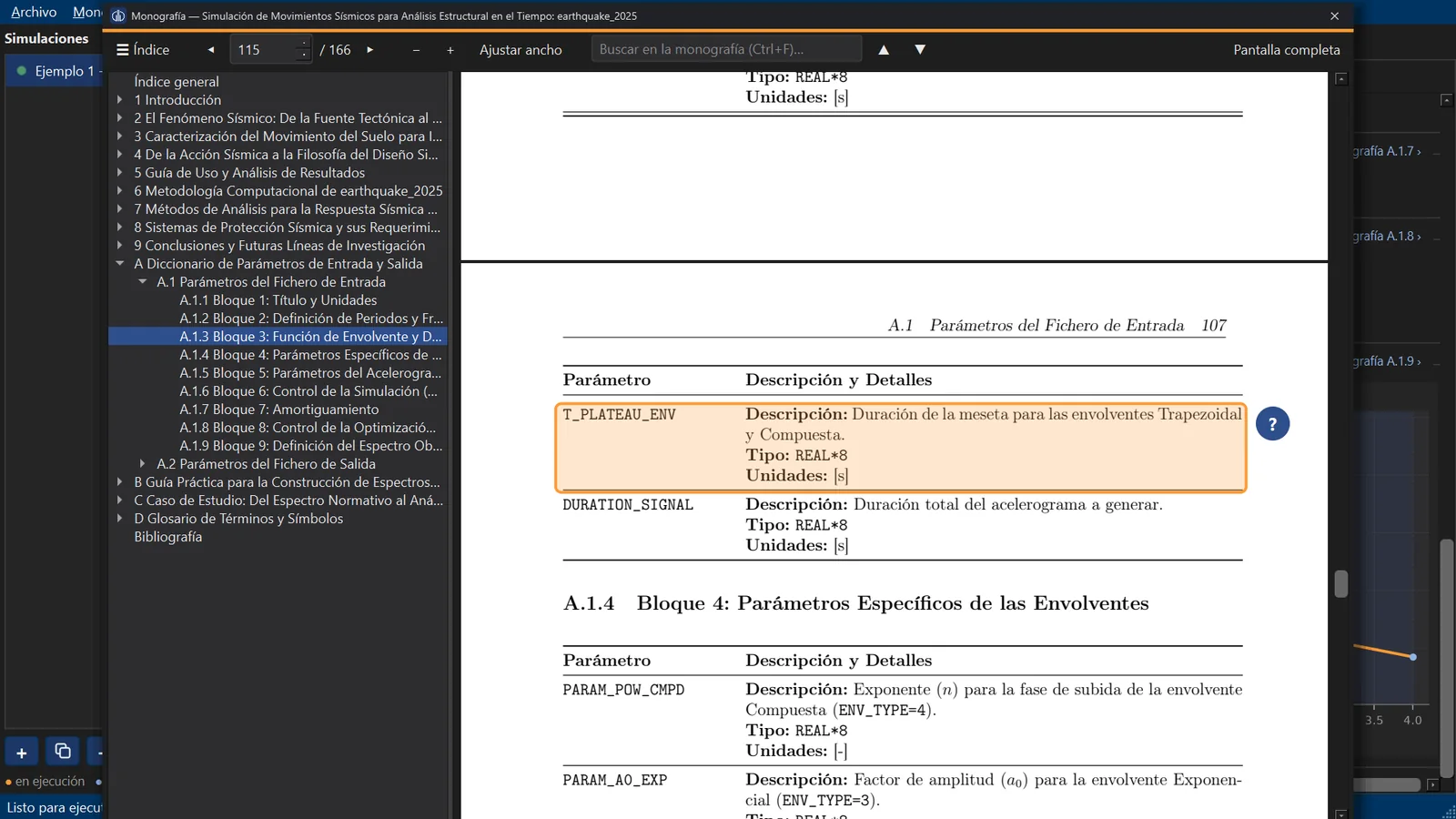The image size is (1456, 819).
Task: Click Ajustar ancho button
Action: pos(521,50)
